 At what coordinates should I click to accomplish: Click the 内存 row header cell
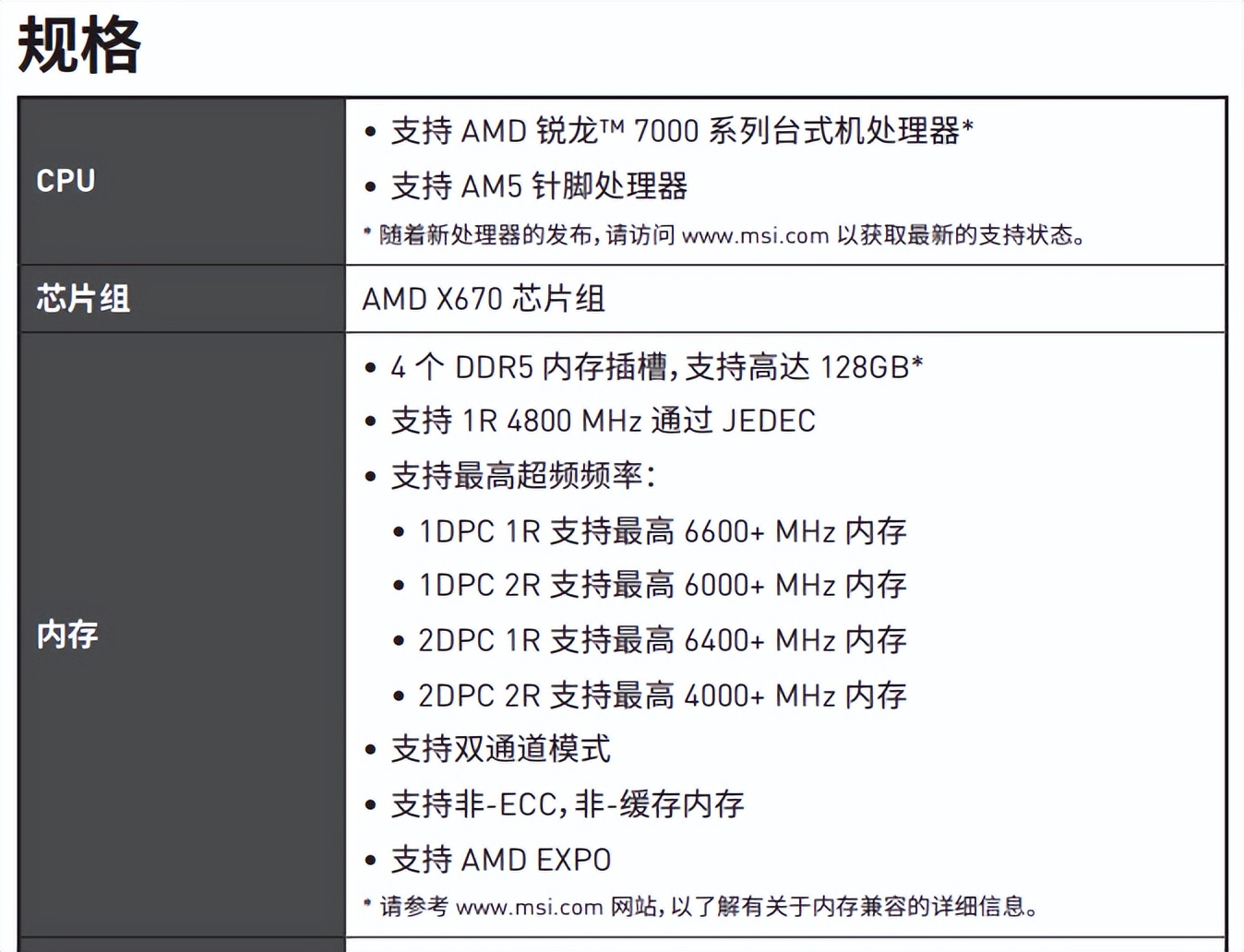click(67, 635)
